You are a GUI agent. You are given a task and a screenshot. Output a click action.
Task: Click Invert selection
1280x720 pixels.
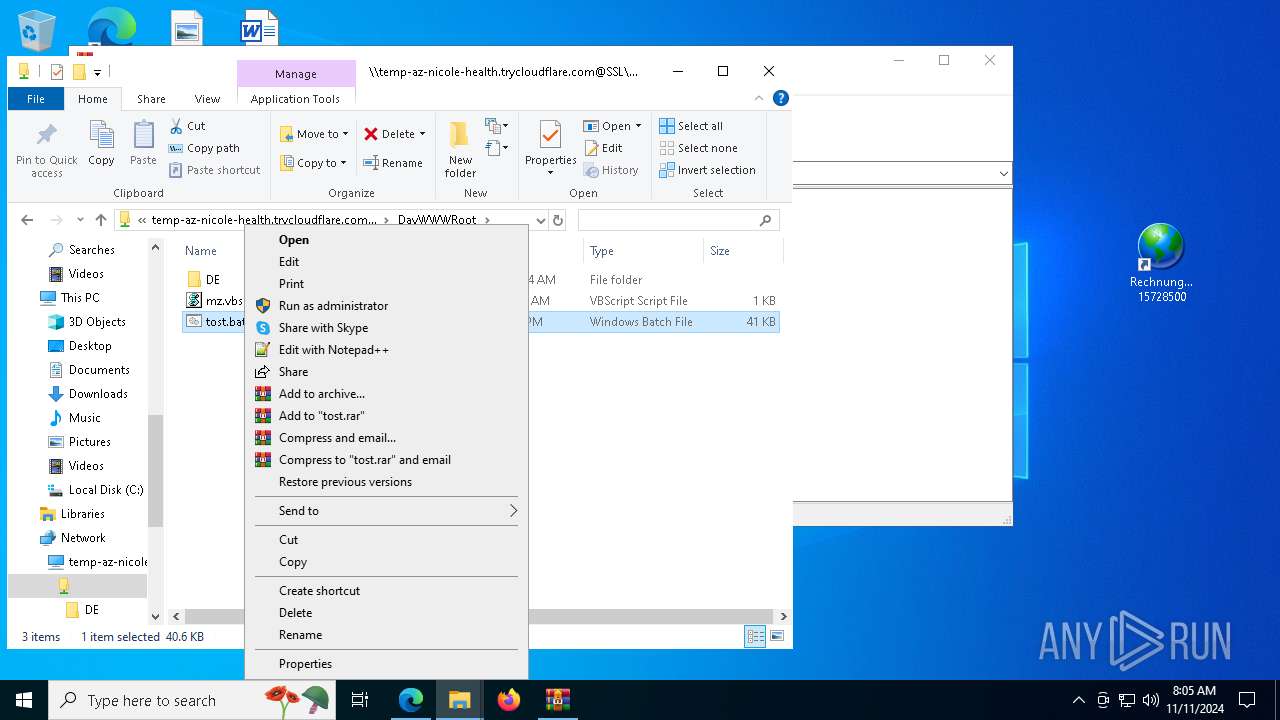(707, 170)
